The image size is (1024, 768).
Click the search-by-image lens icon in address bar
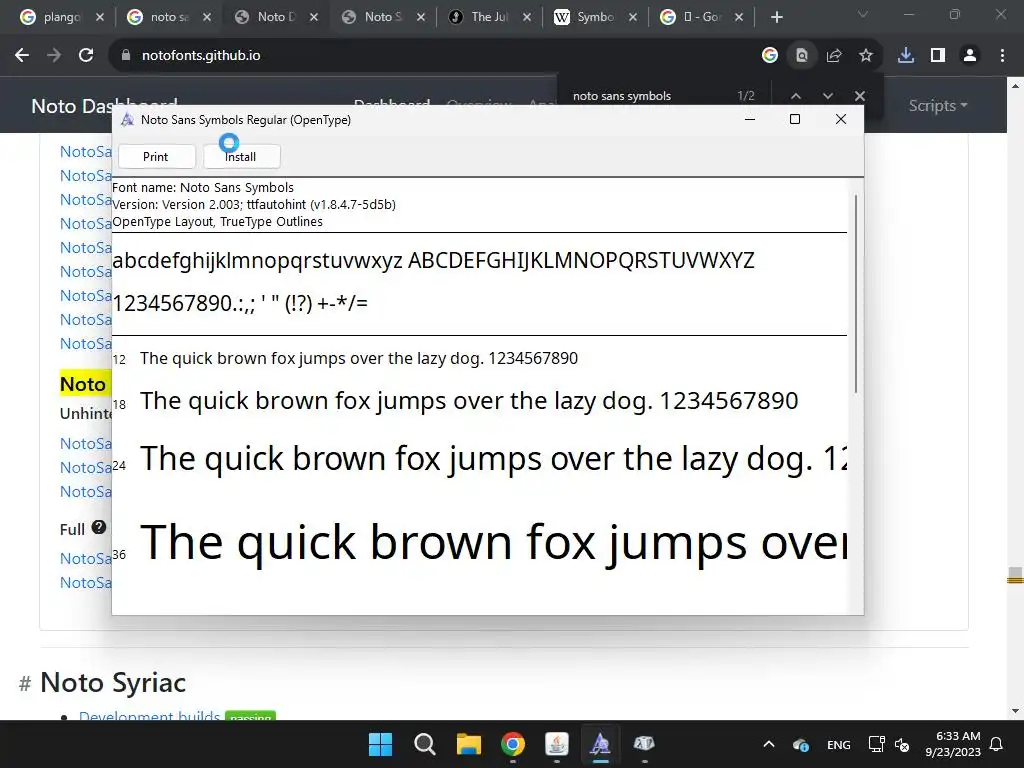coord(802,56)
